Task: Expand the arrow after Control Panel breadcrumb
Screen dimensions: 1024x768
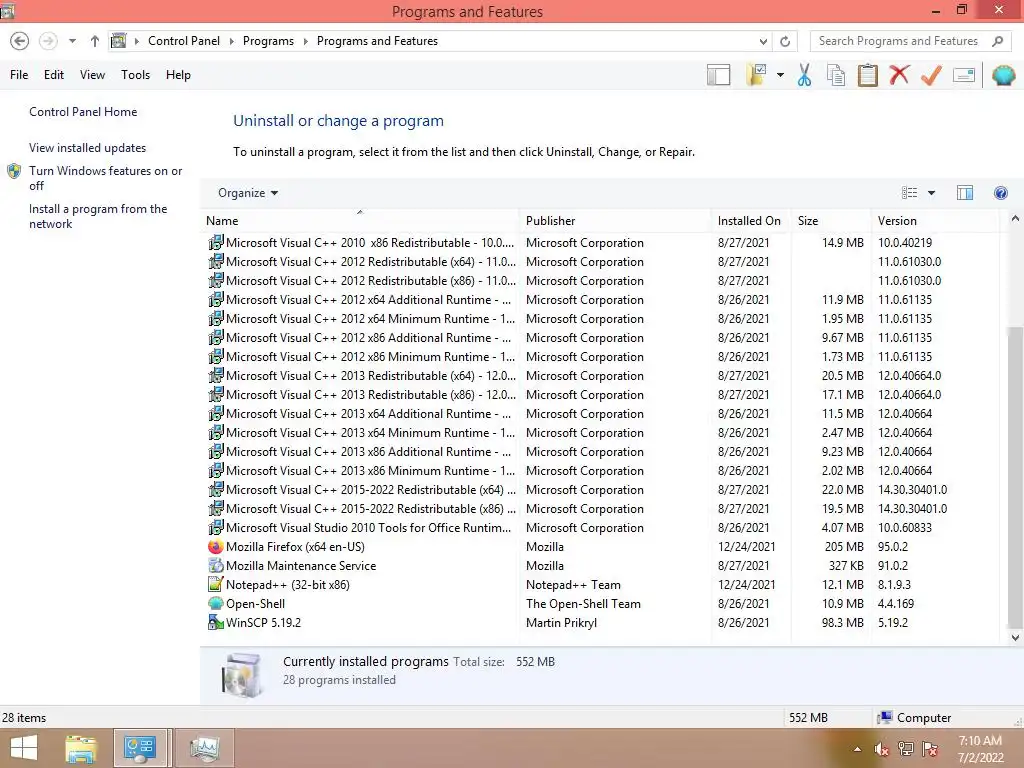Action: pos(231,41)
